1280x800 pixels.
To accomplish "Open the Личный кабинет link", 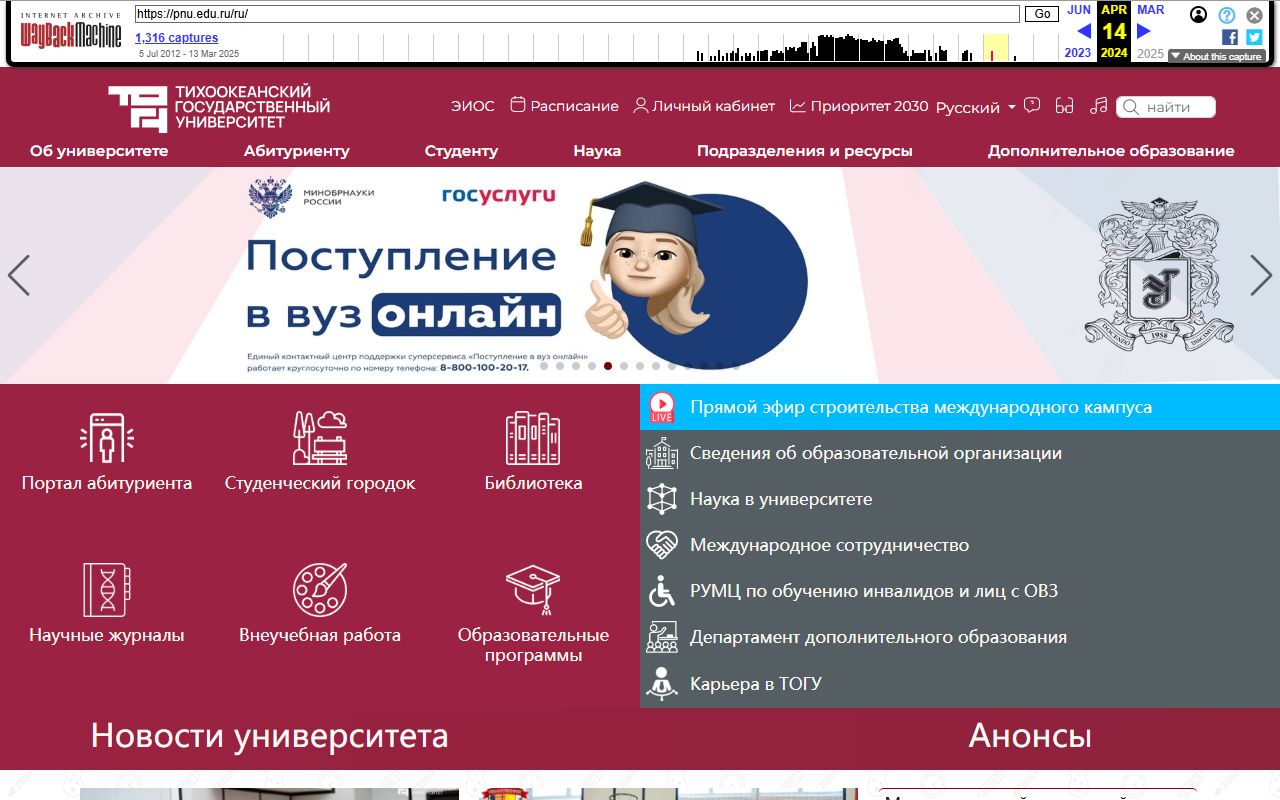I will click(704, 106).
